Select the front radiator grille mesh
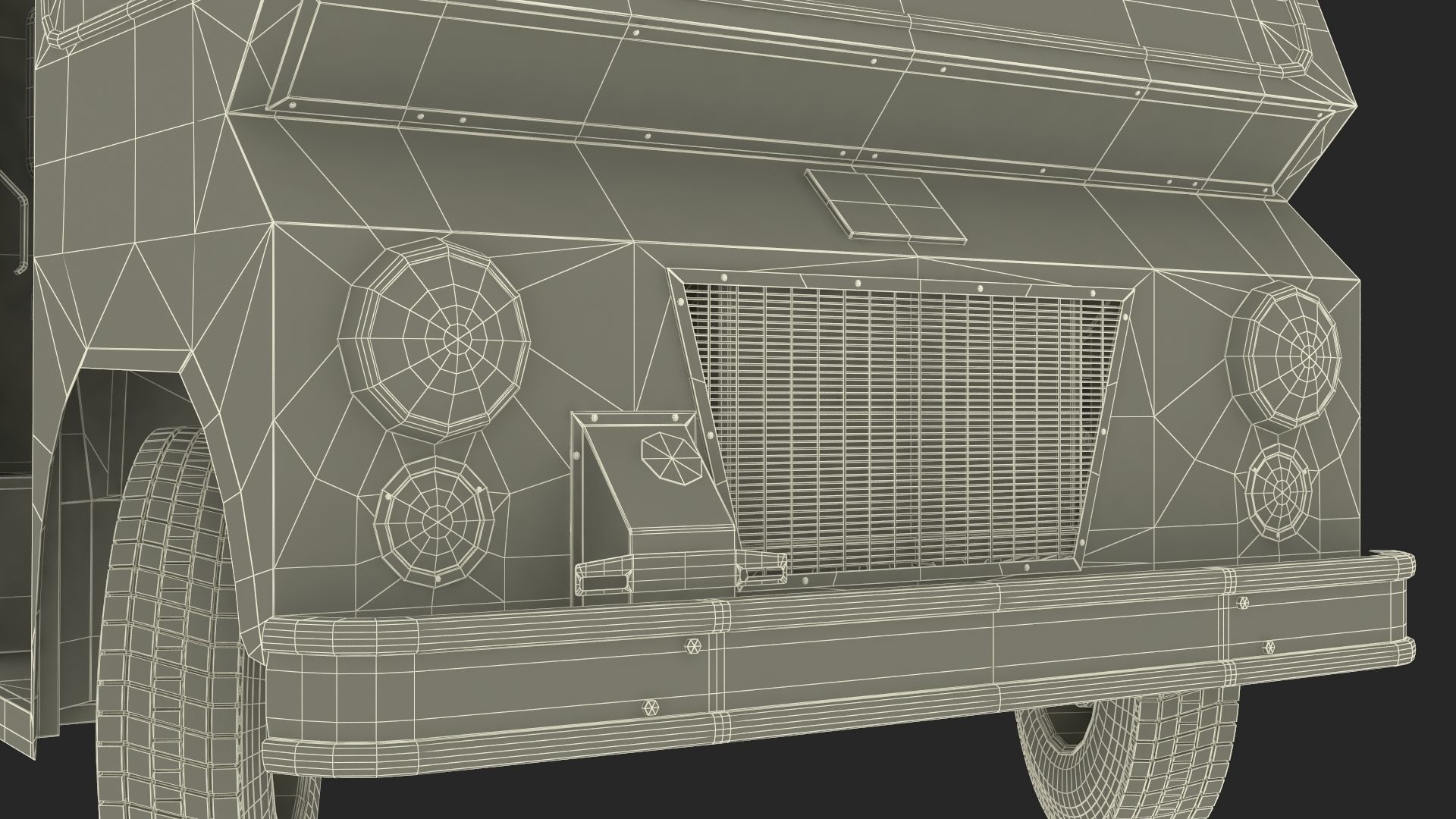This screenshot has width=1456, height=819. coord(895,425)
